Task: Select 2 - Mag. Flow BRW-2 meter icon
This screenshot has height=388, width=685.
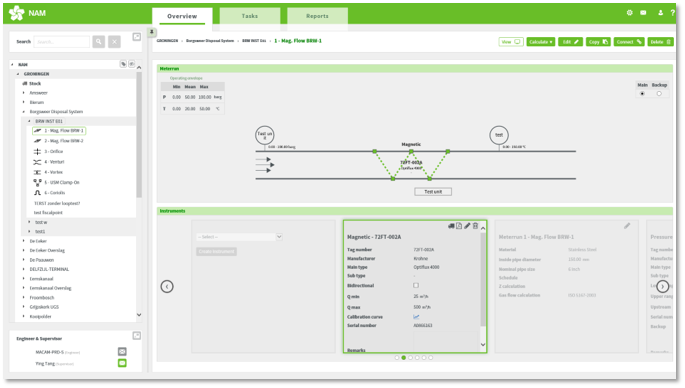Action: tap(38, 141)
